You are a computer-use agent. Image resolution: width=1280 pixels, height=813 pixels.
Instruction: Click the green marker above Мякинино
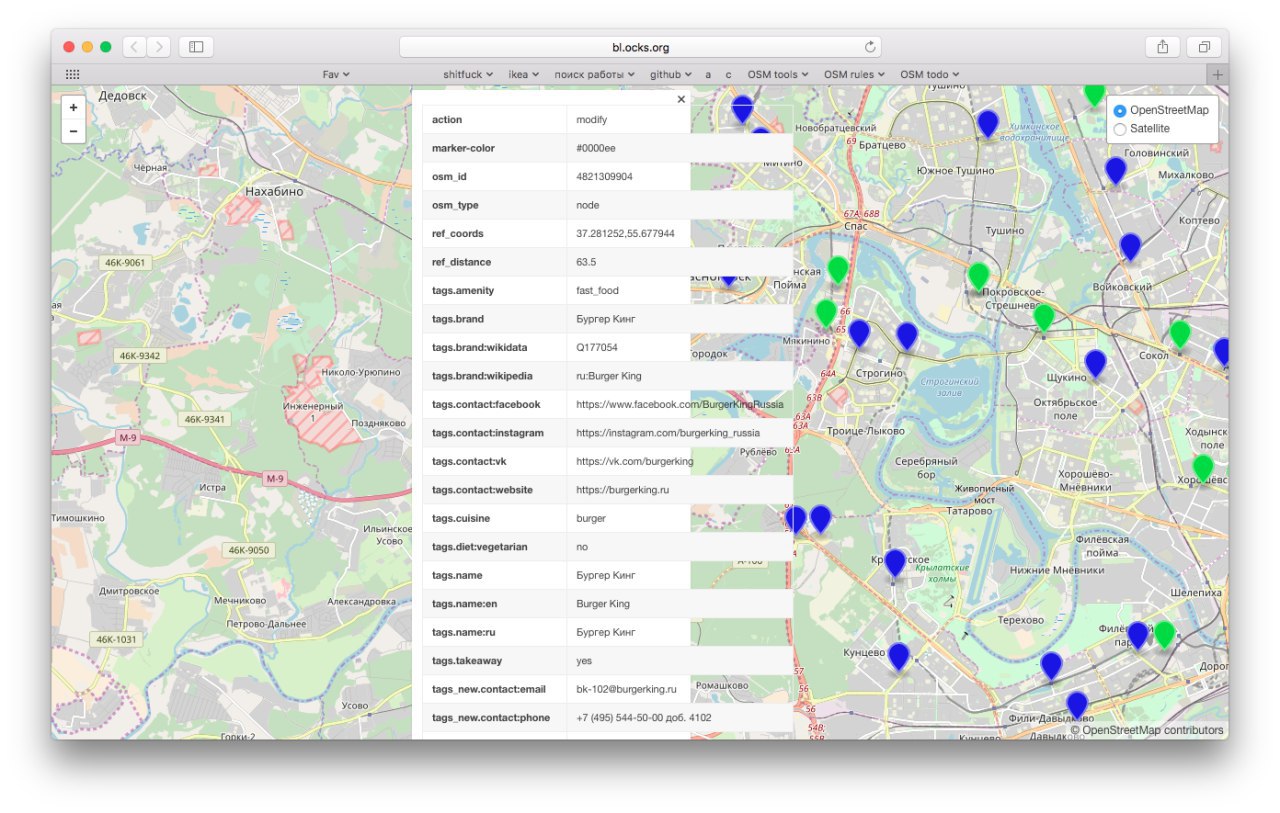coord(826,313)
